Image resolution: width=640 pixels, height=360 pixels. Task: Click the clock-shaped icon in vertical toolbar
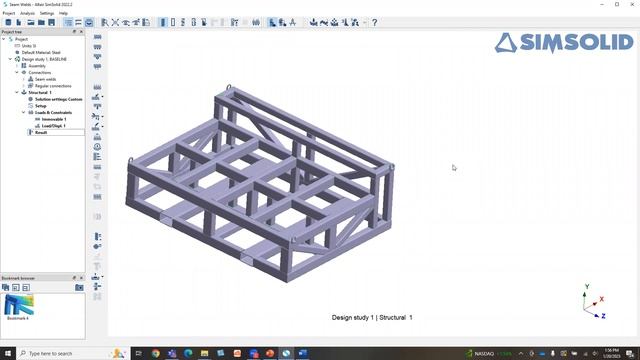(97, 147)
